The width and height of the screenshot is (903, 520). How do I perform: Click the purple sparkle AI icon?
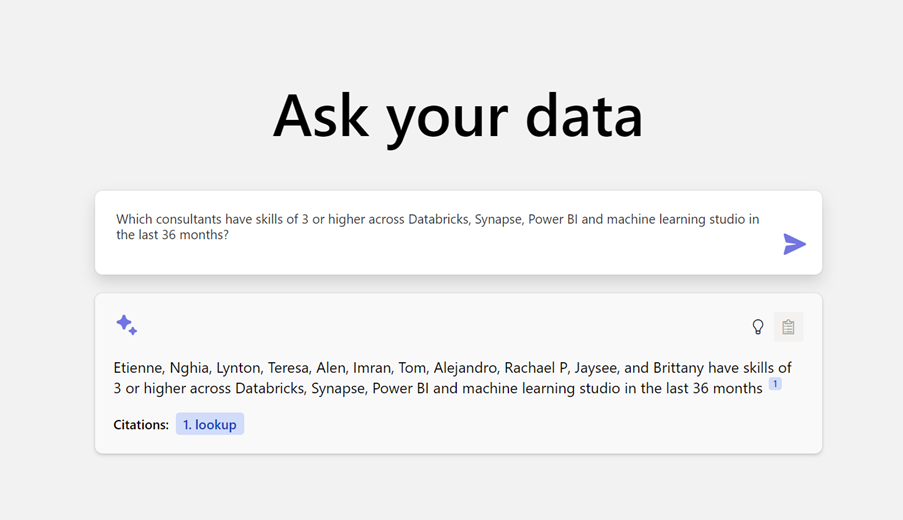pos(127,325)
